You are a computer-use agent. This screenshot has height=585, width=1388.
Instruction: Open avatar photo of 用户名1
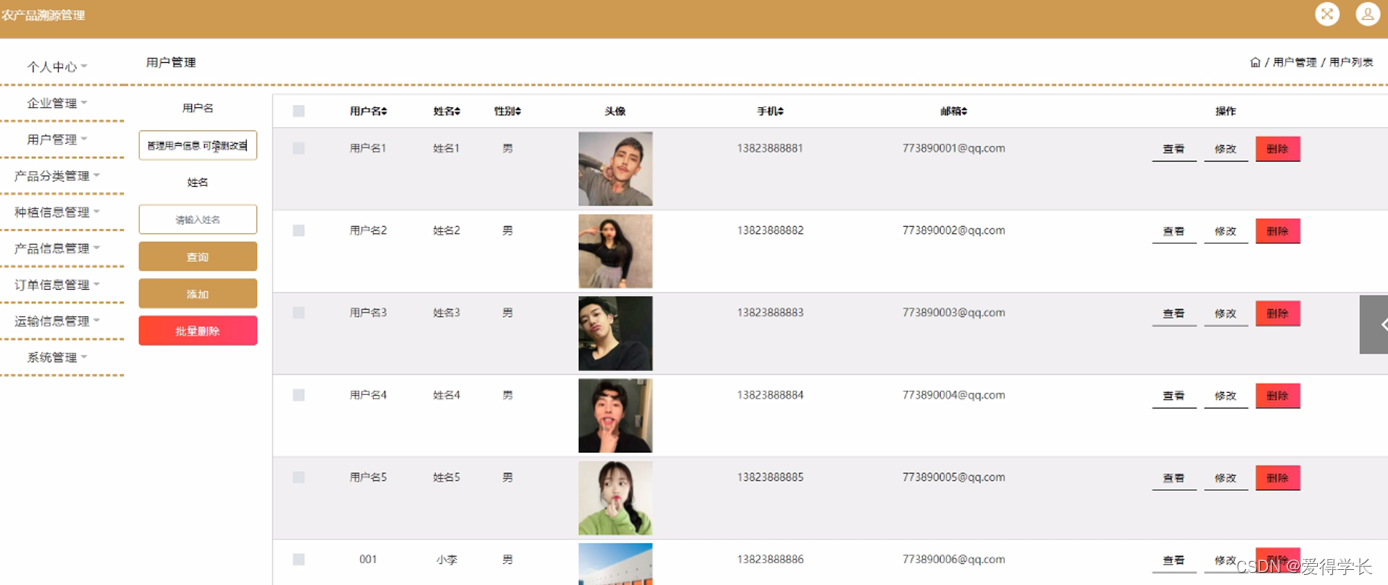[615, 169]
